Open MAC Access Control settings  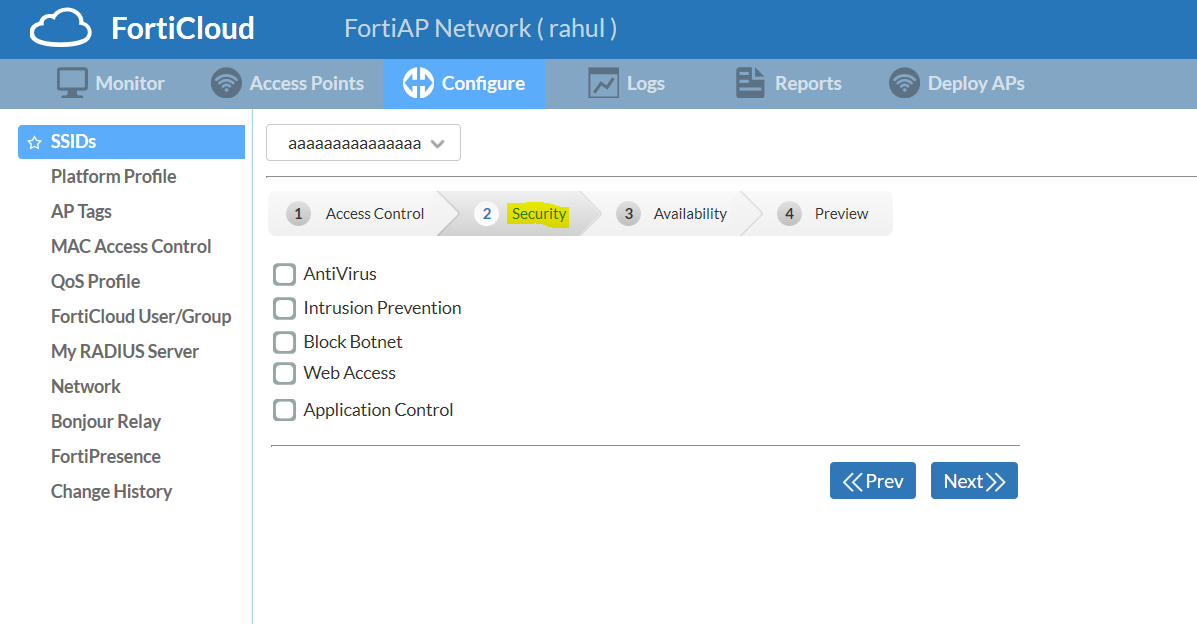pos(131,247)
